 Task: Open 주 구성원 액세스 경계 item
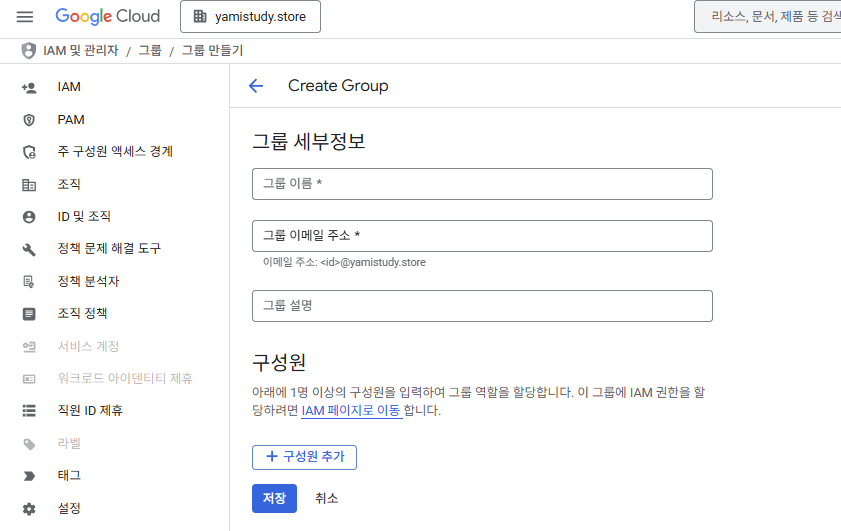115,152
